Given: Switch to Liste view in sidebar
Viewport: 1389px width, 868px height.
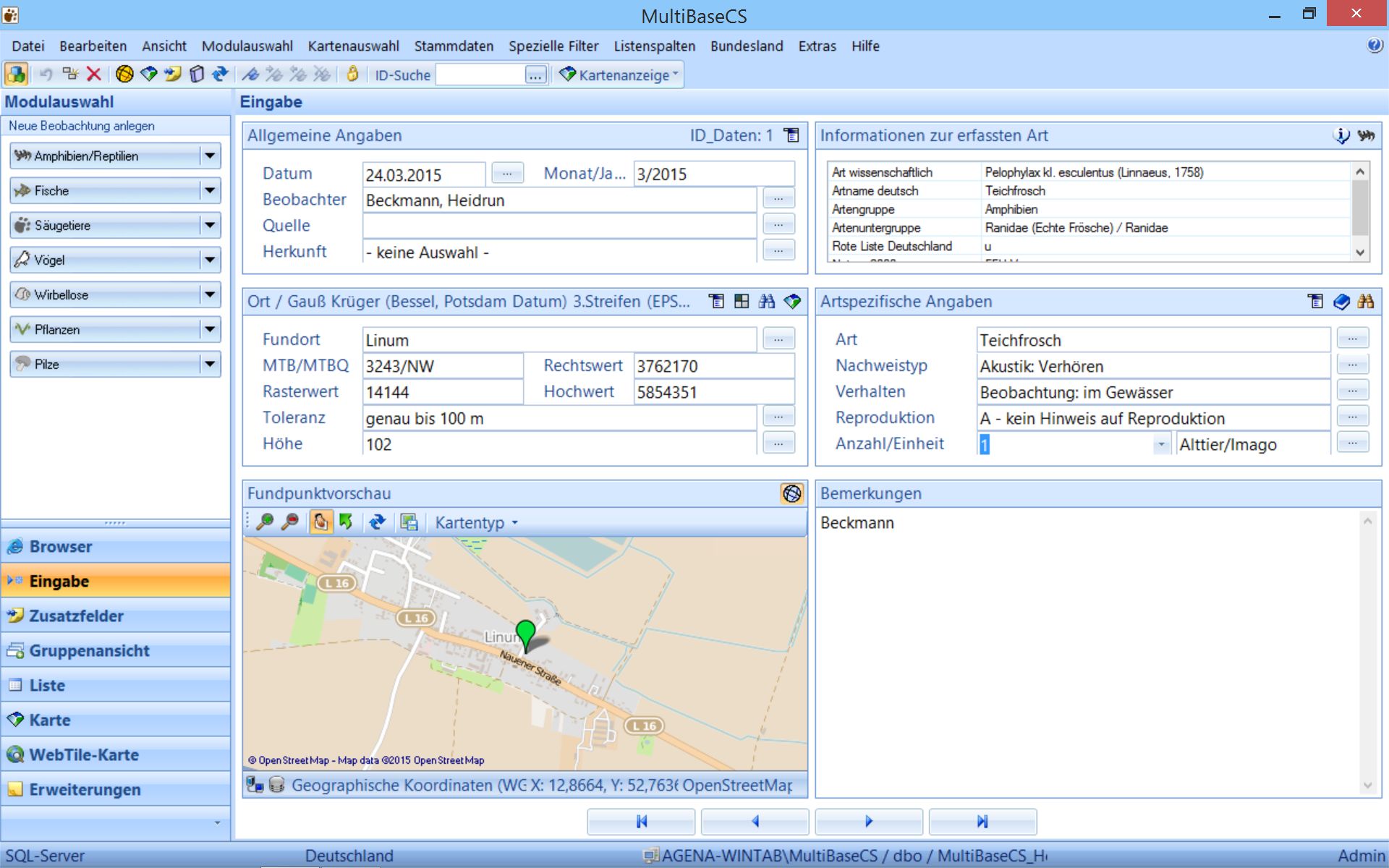Looking at the screenshot, I should point(116,685).
